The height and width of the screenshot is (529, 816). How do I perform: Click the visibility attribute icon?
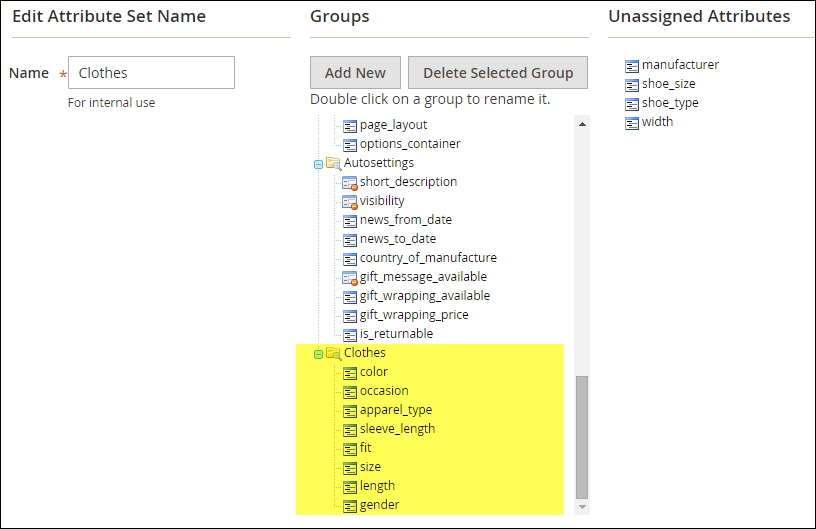[x=350, y=202]
